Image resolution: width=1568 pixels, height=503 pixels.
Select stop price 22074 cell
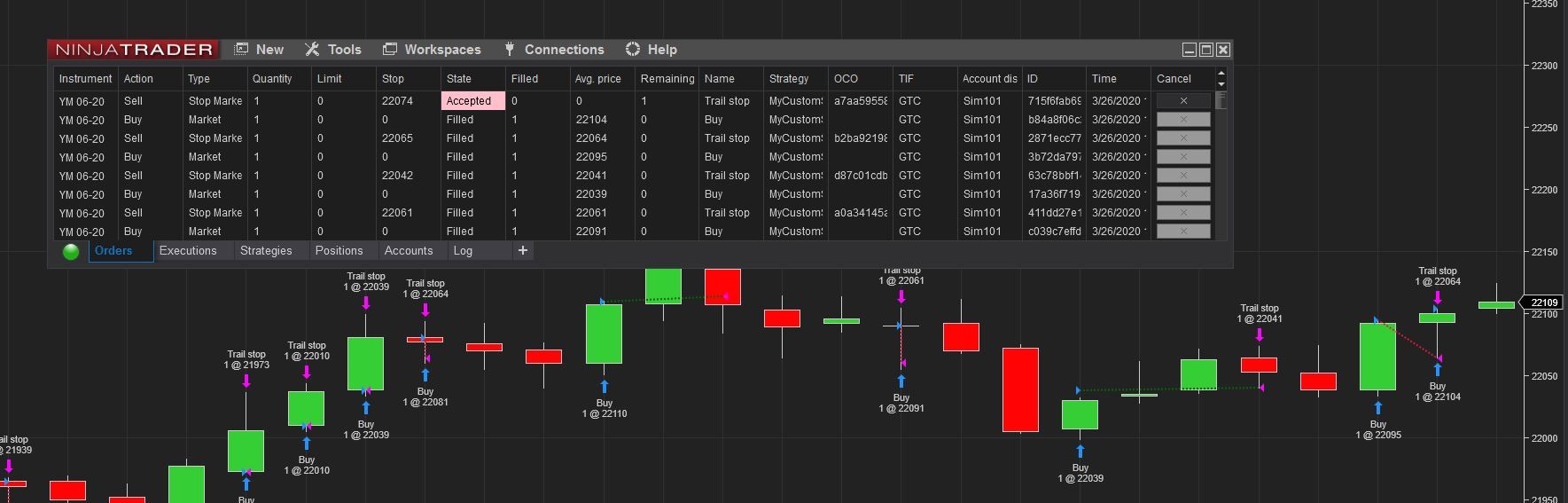409,101
